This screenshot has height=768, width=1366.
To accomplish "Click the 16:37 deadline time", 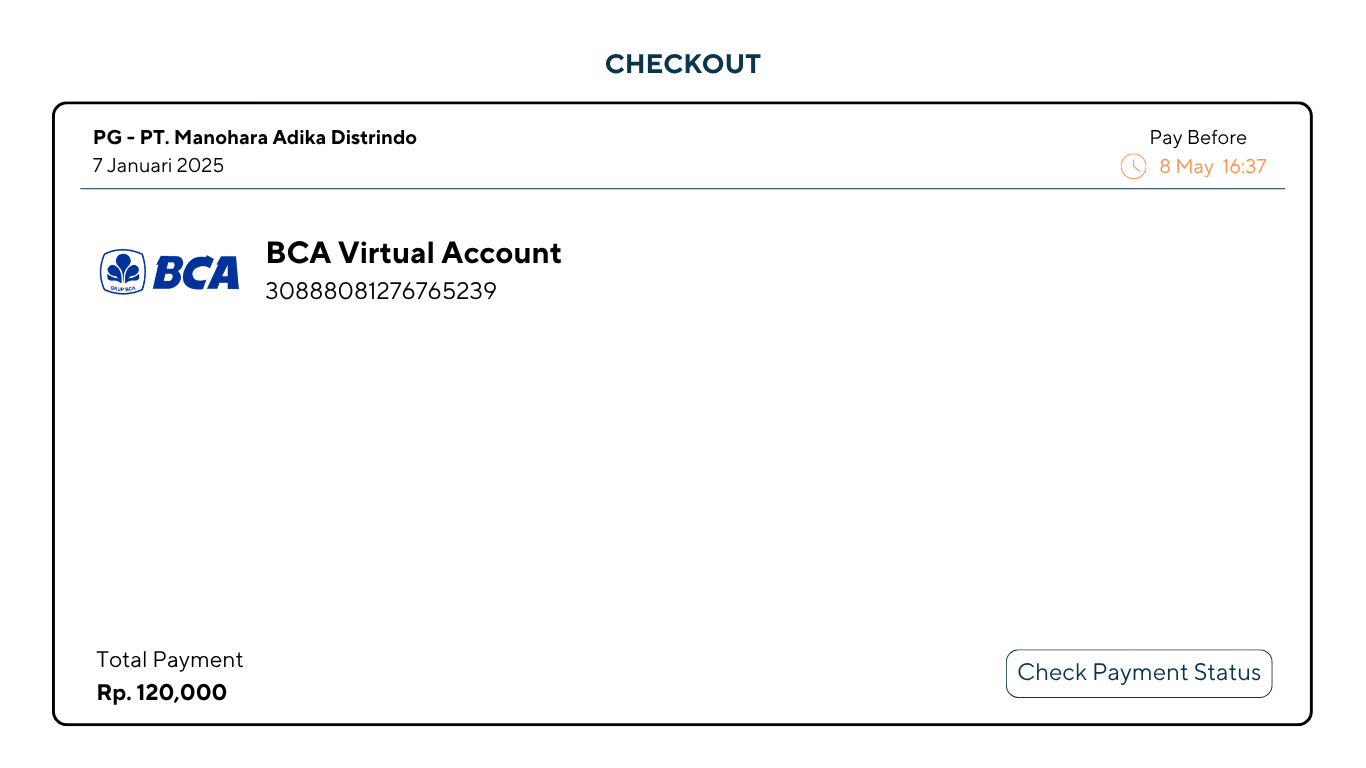I will pyautogui.click(x=1244, y=167).
